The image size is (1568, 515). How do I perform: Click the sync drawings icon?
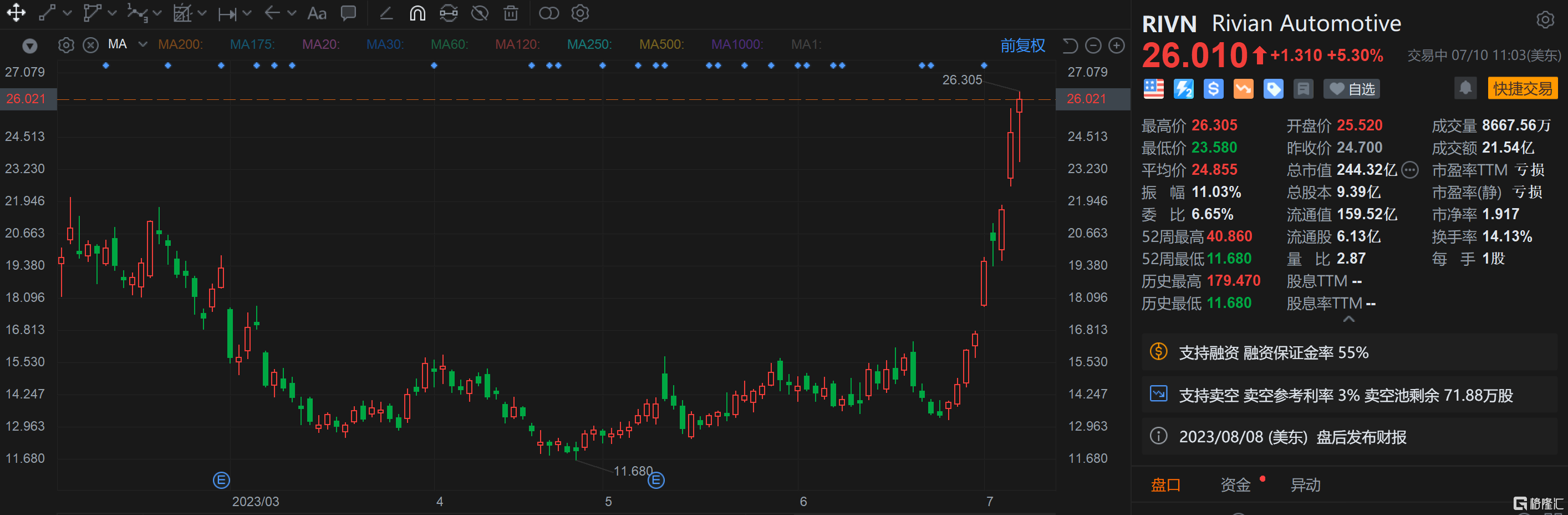[449, 13]
